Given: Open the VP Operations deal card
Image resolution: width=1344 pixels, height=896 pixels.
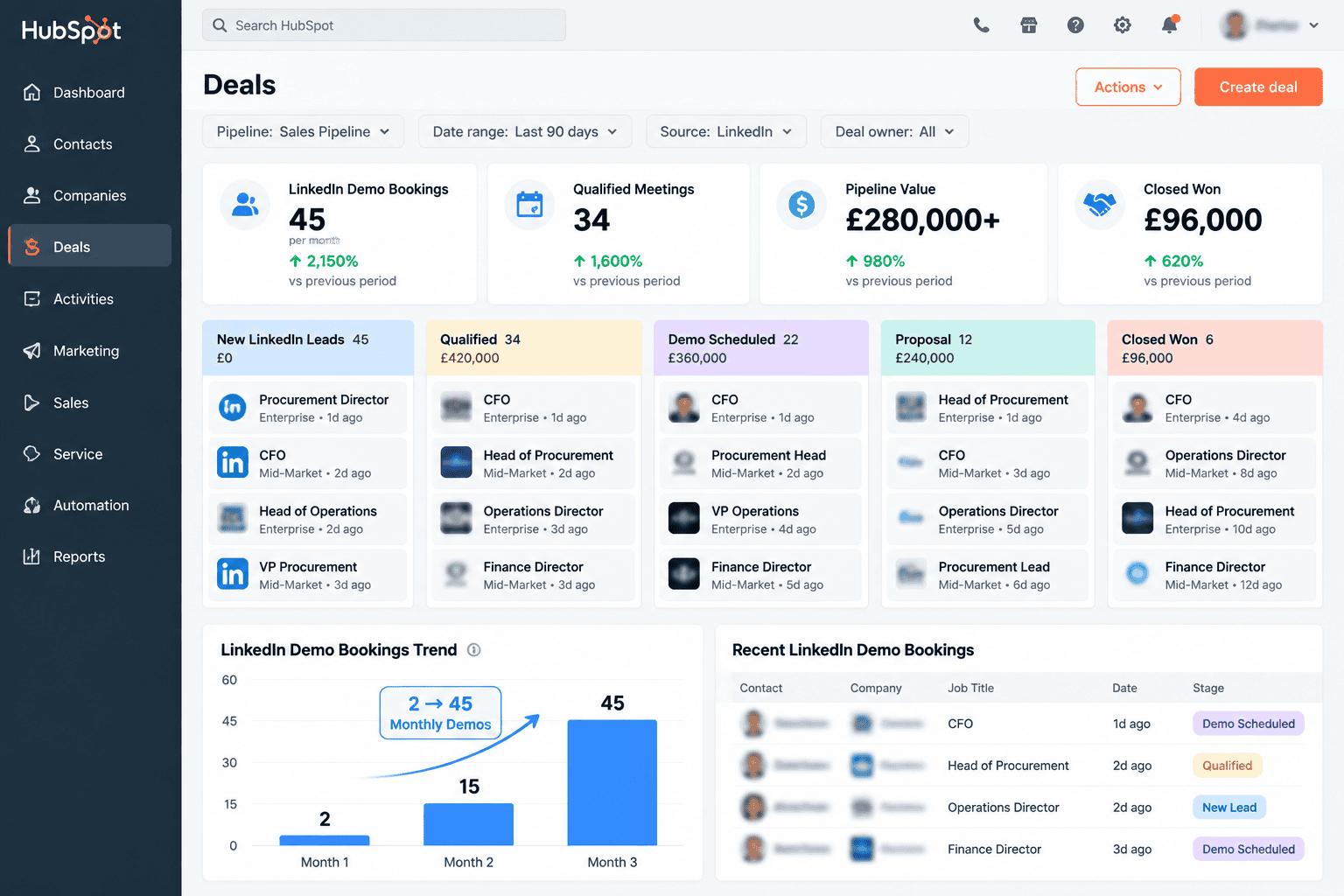Looking at the screenshot, I should tap(761, 519).
